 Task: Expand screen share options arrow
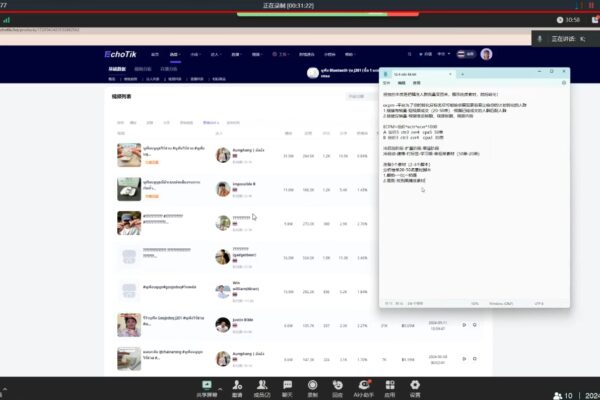pos(220,388)
